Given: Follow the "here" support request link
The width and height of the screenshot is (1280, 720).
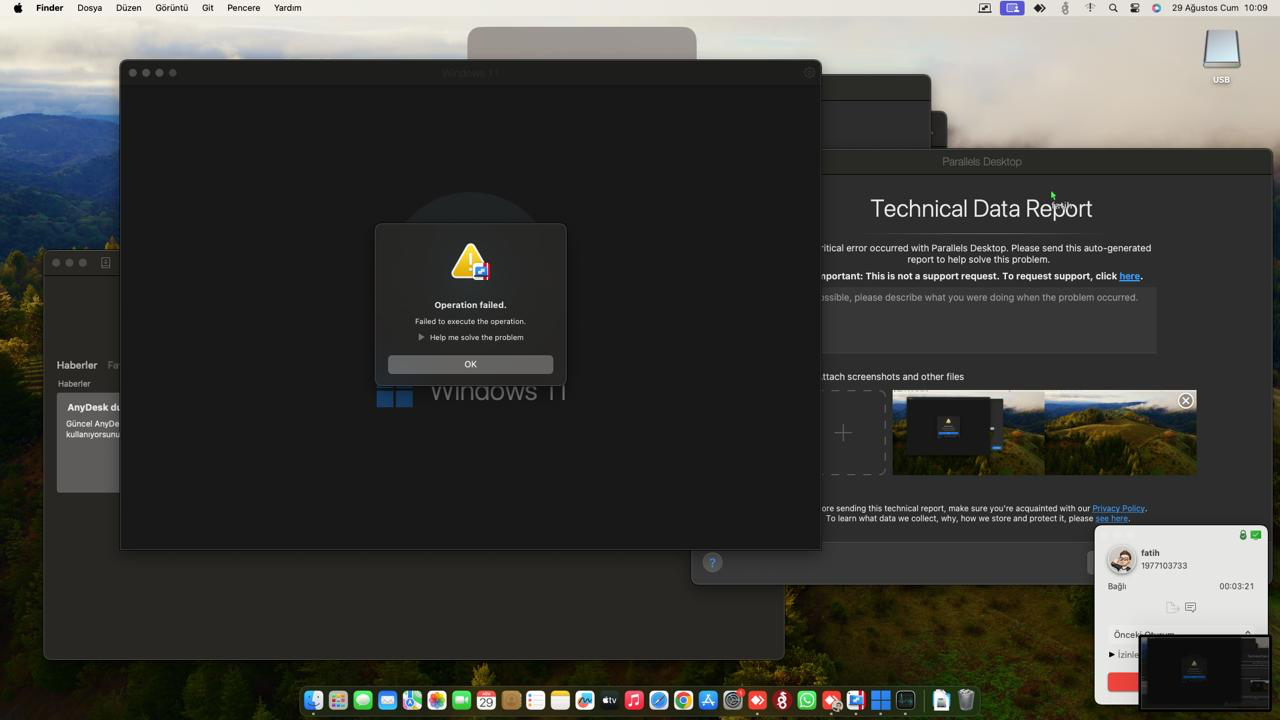Looking at the screenshot, I should point(1129,276).
